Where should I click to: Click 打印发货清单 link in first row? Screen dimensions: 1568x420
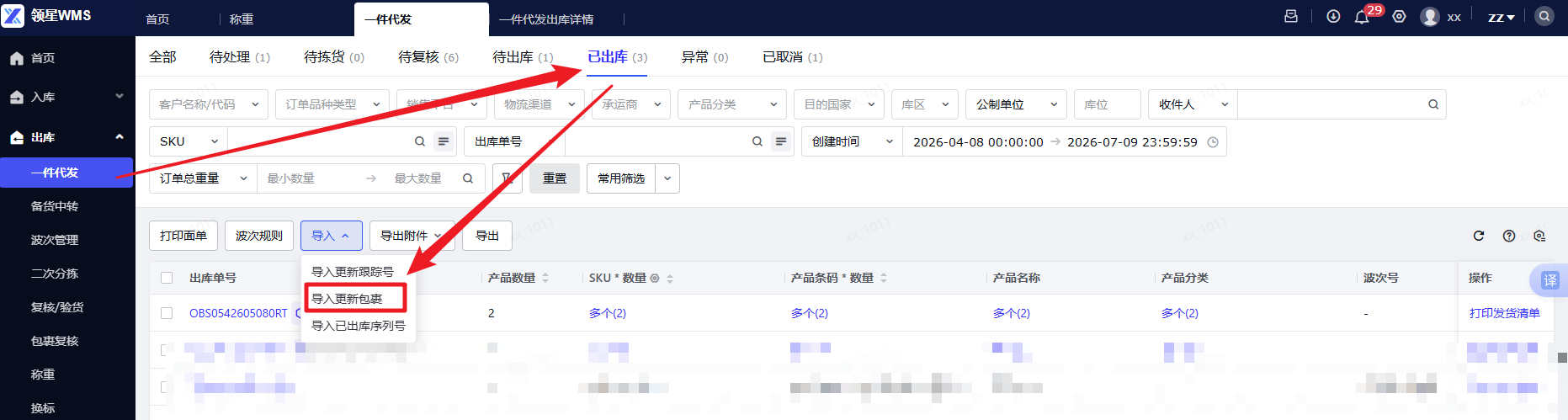pyautogui.click(x=1505, y=313)
